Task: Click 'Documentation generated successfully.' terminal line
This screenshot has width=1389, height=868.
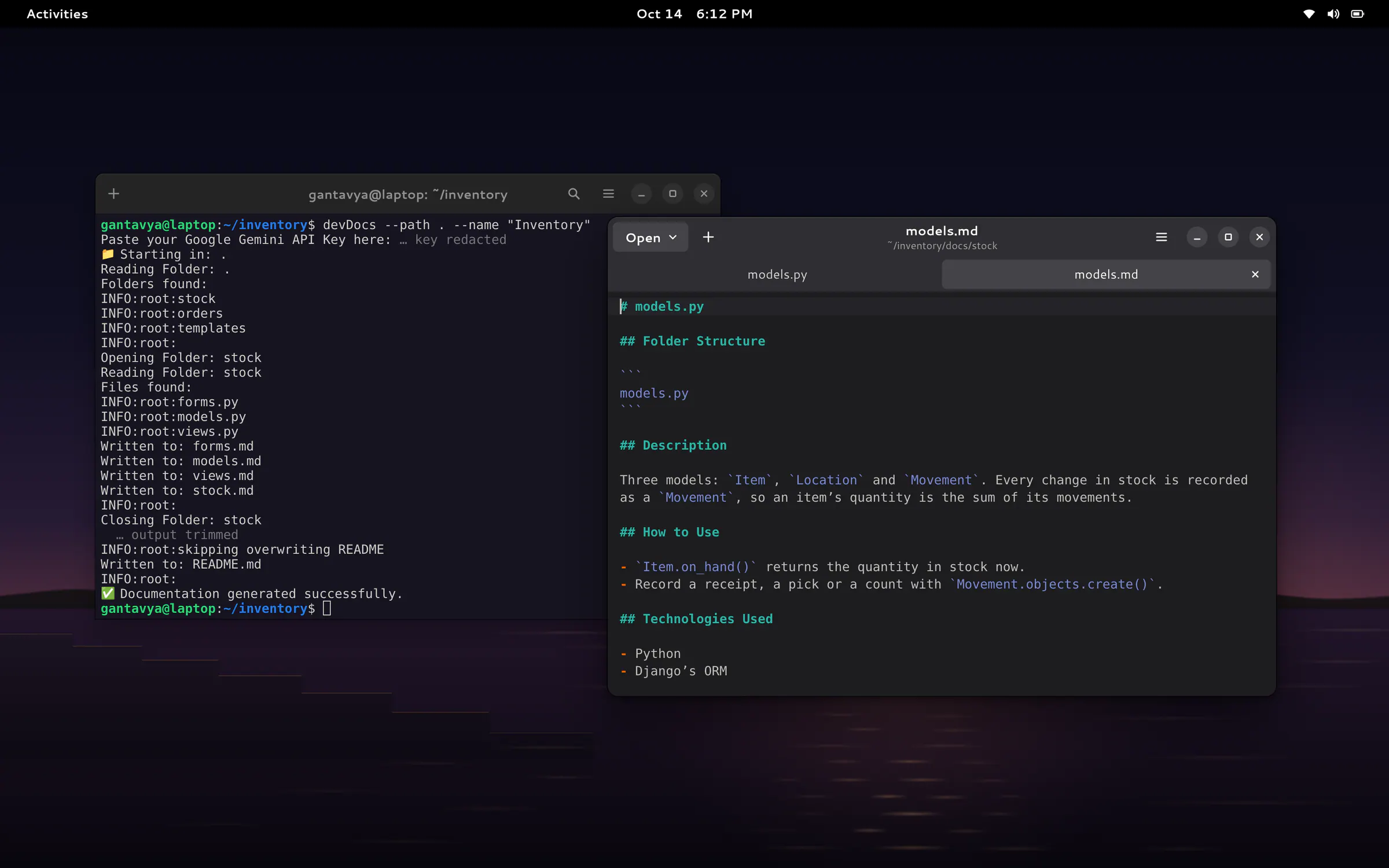Action: [252, 594]
